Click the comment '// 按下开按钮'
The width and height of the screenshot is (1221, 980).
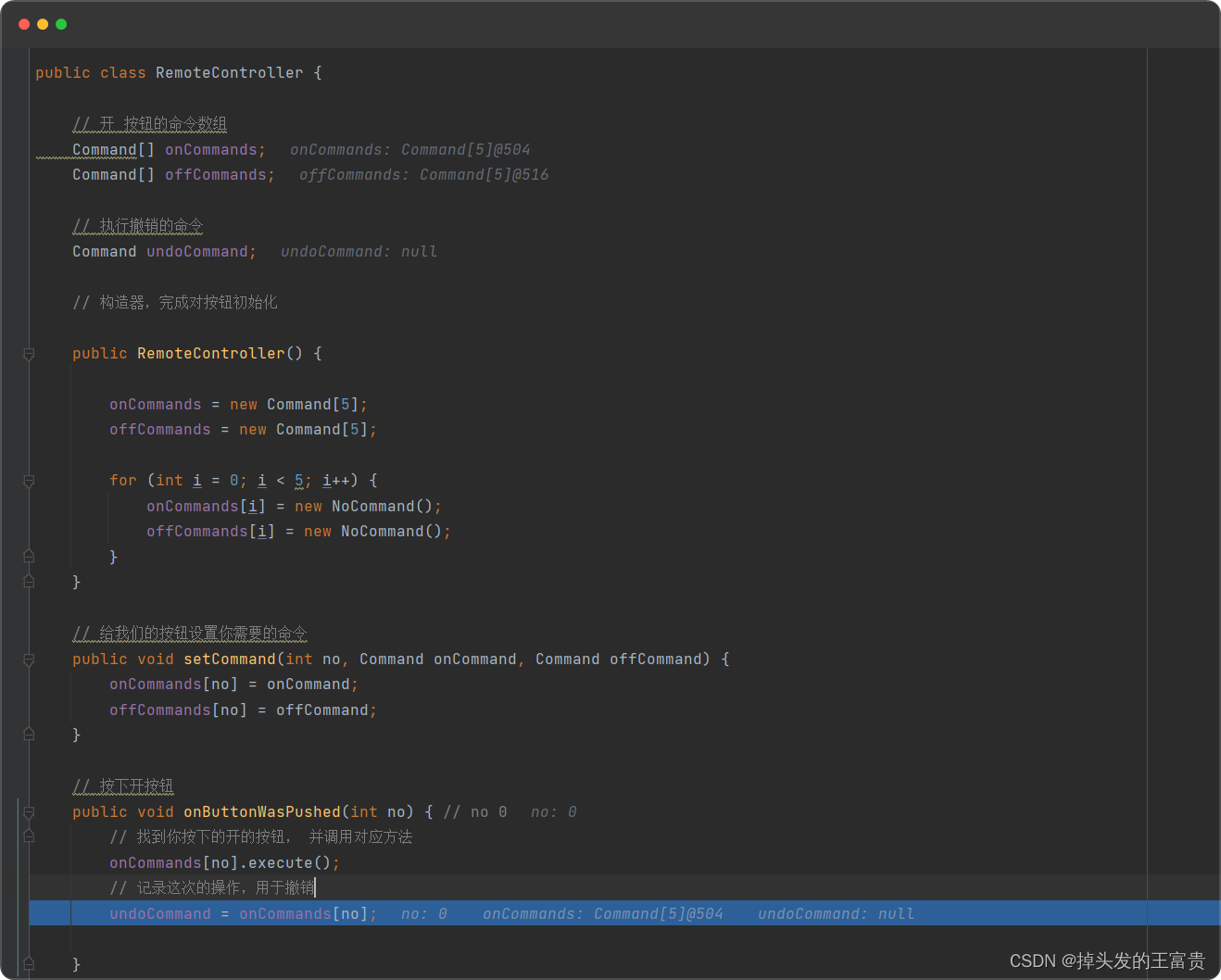pyautogui.click(x=123, y=786)
